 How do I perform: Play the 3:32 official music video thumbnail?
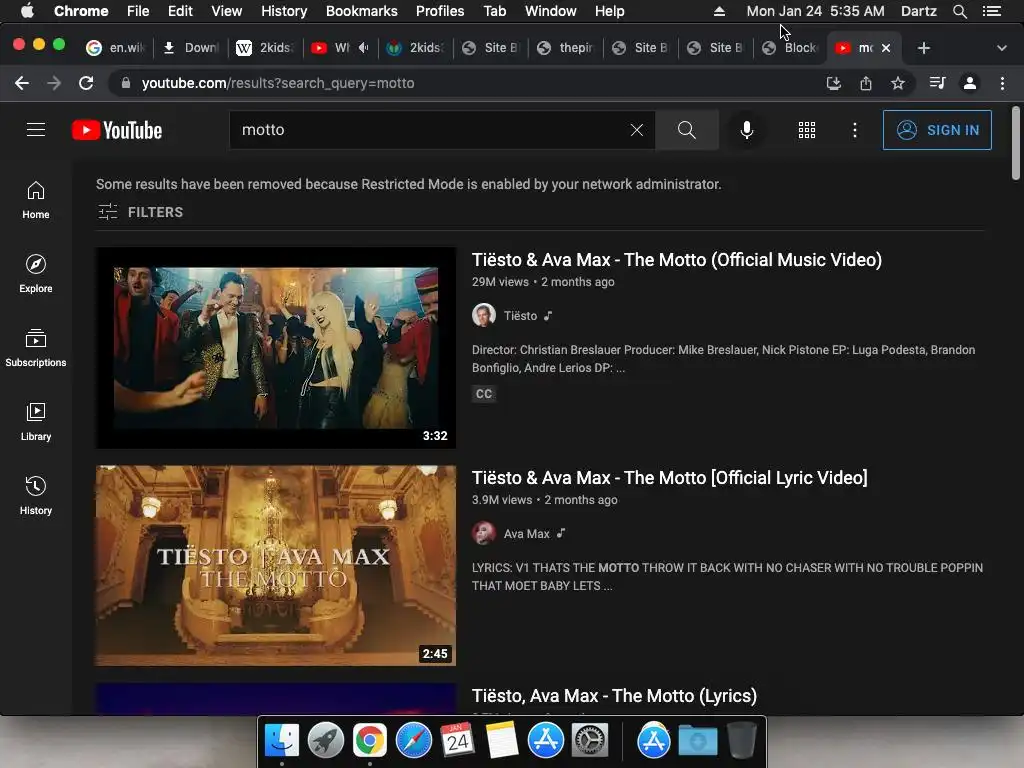pyautogui.click(x=276, y=347)
